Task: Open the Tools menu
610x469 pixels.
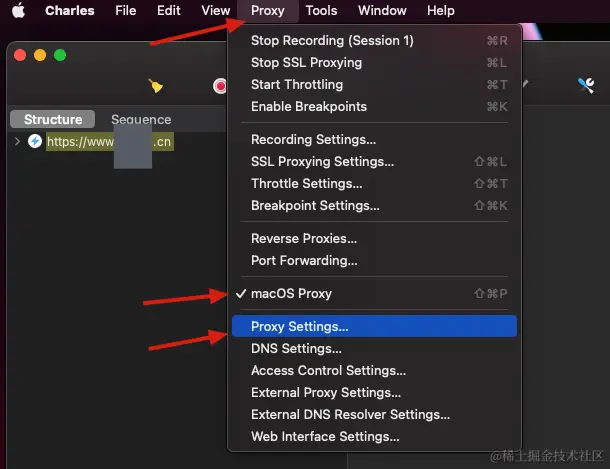Action: coord(321,10)
